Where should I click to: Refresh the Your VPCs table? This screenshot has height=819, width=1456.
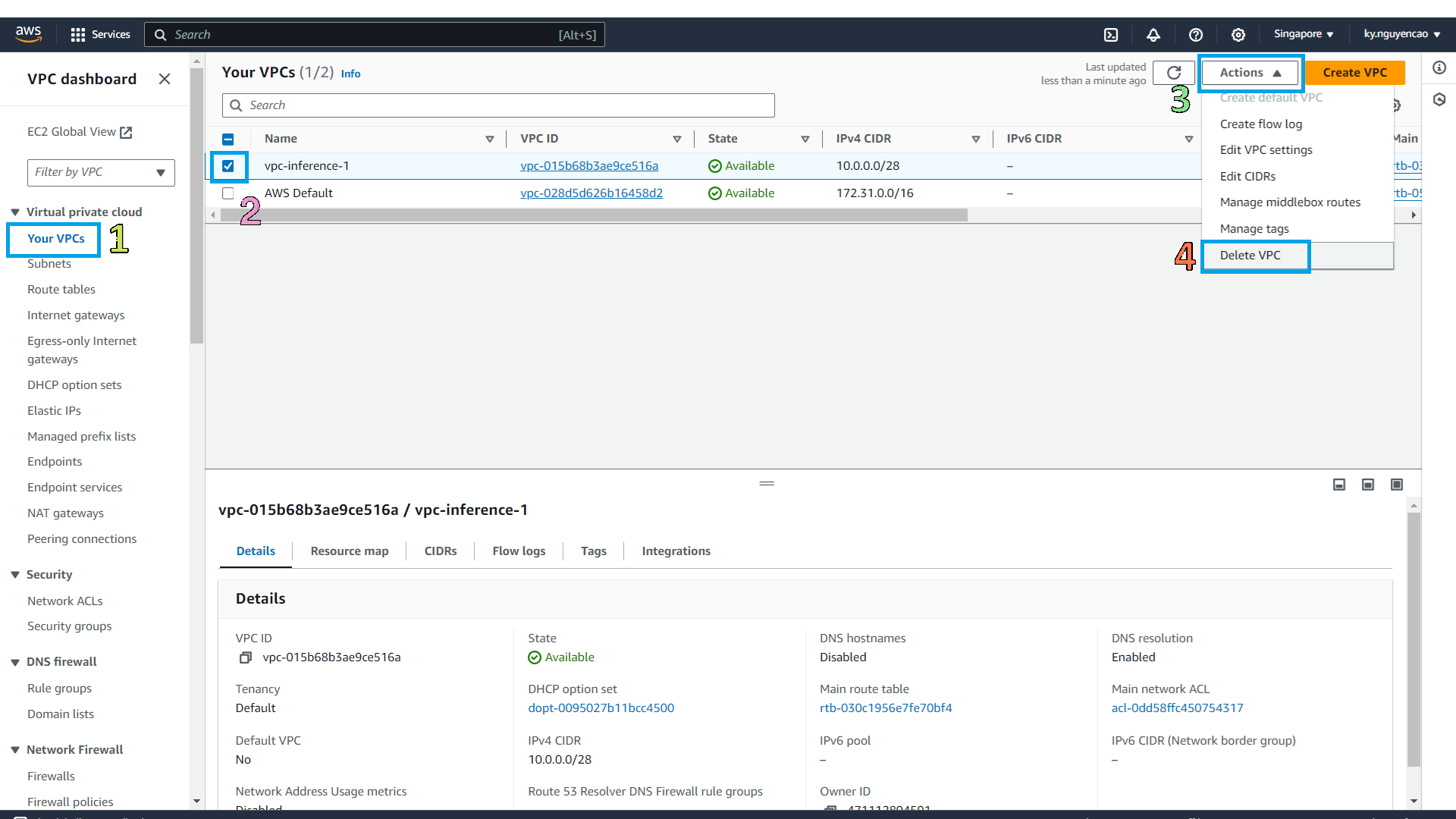tap(1174, 73)
